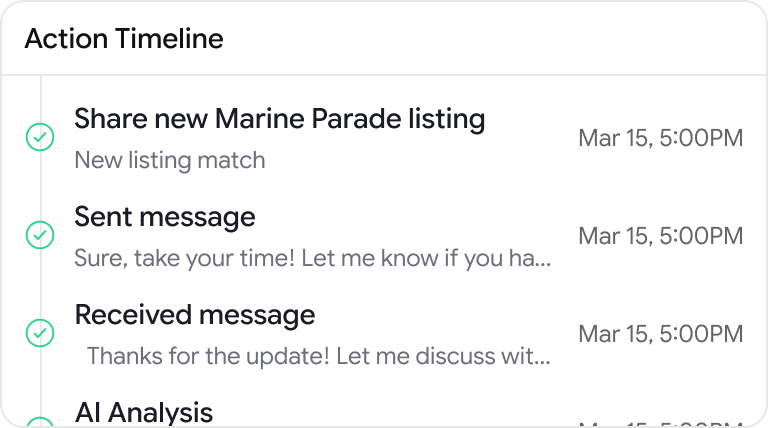Viewport: 768px width, 428px height.
Task: Click the cut-off timestamp of the AI Analysis entry
Action: click(660, 423)
